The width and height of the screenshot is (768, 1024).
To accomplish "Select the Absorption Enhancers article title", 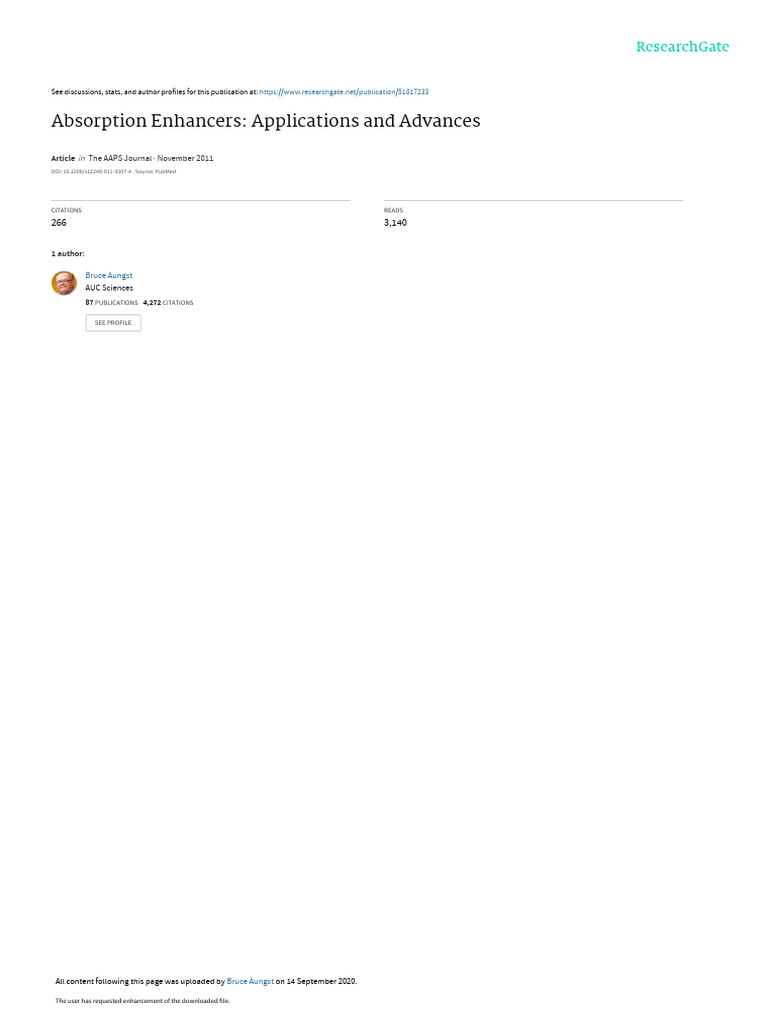I will click(x=266, y=121).
